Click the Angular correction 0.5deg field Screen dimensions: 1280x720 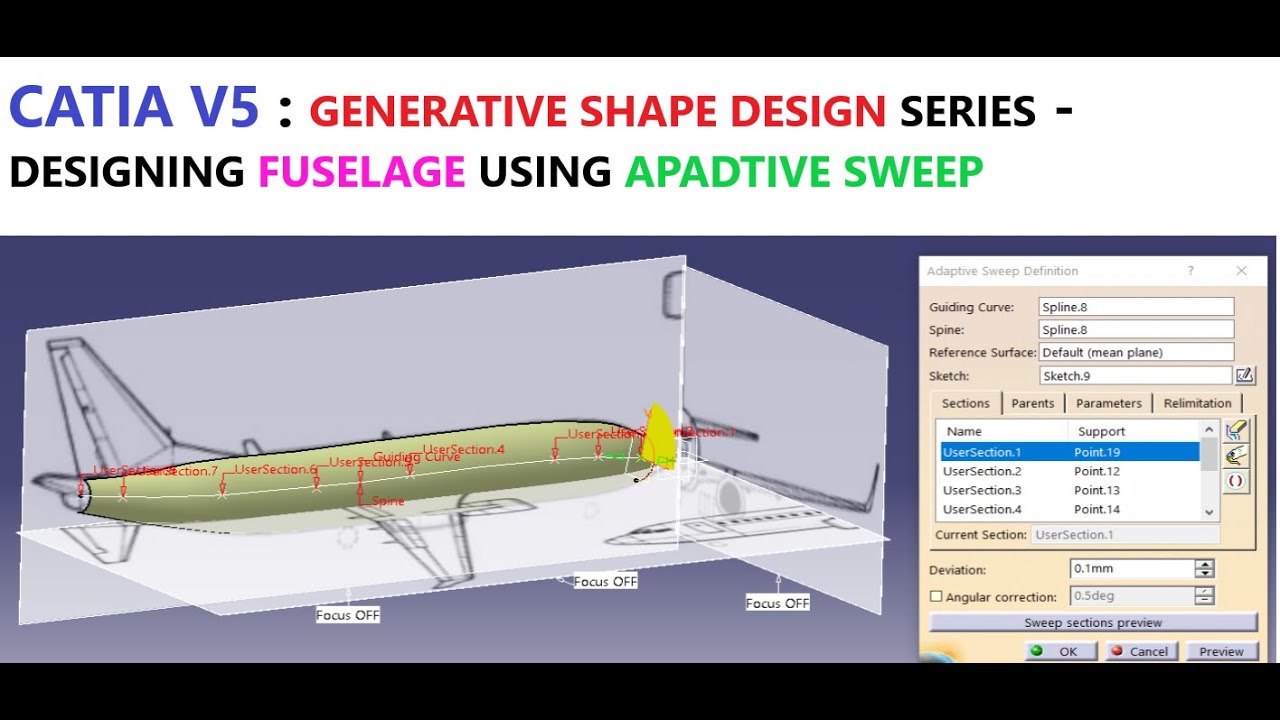1132,596
